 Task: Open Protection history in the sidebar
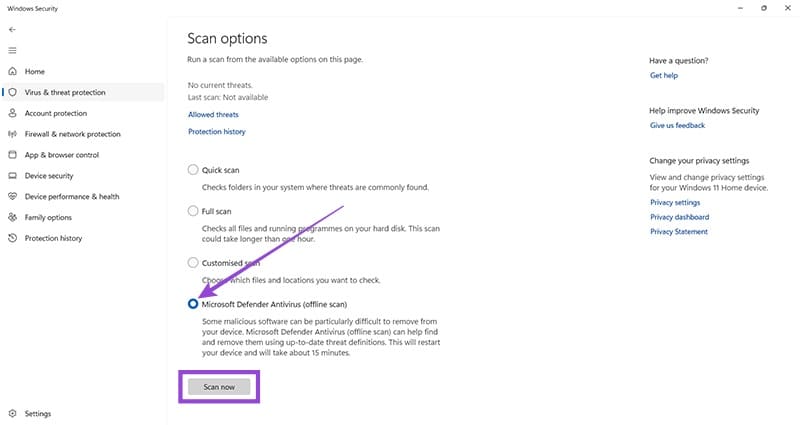53,238
